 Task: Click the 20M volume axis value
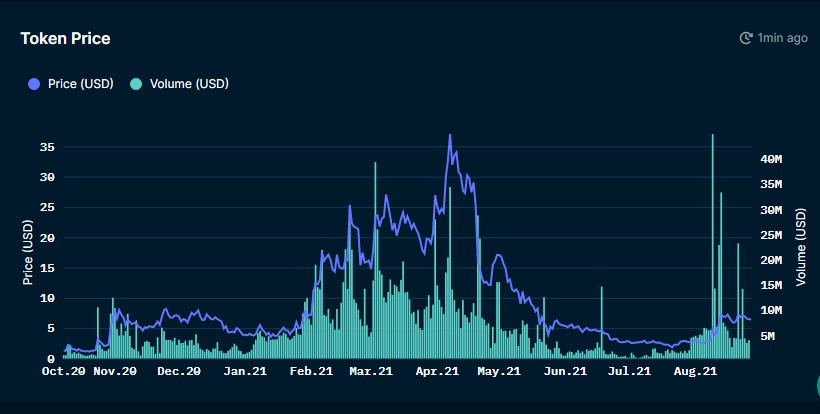771,260
